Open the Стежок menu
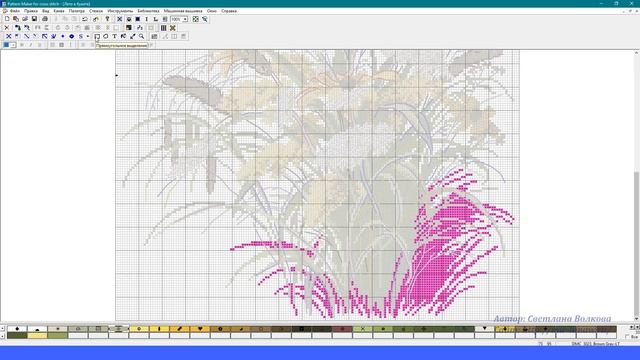 (x=96, y=11)
